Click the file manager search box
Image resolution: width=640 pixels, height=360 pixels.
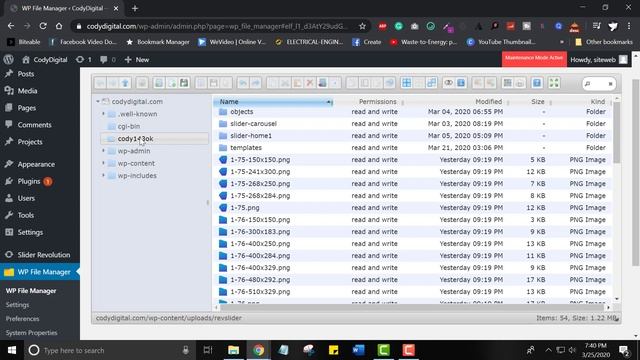click(598, 84)
